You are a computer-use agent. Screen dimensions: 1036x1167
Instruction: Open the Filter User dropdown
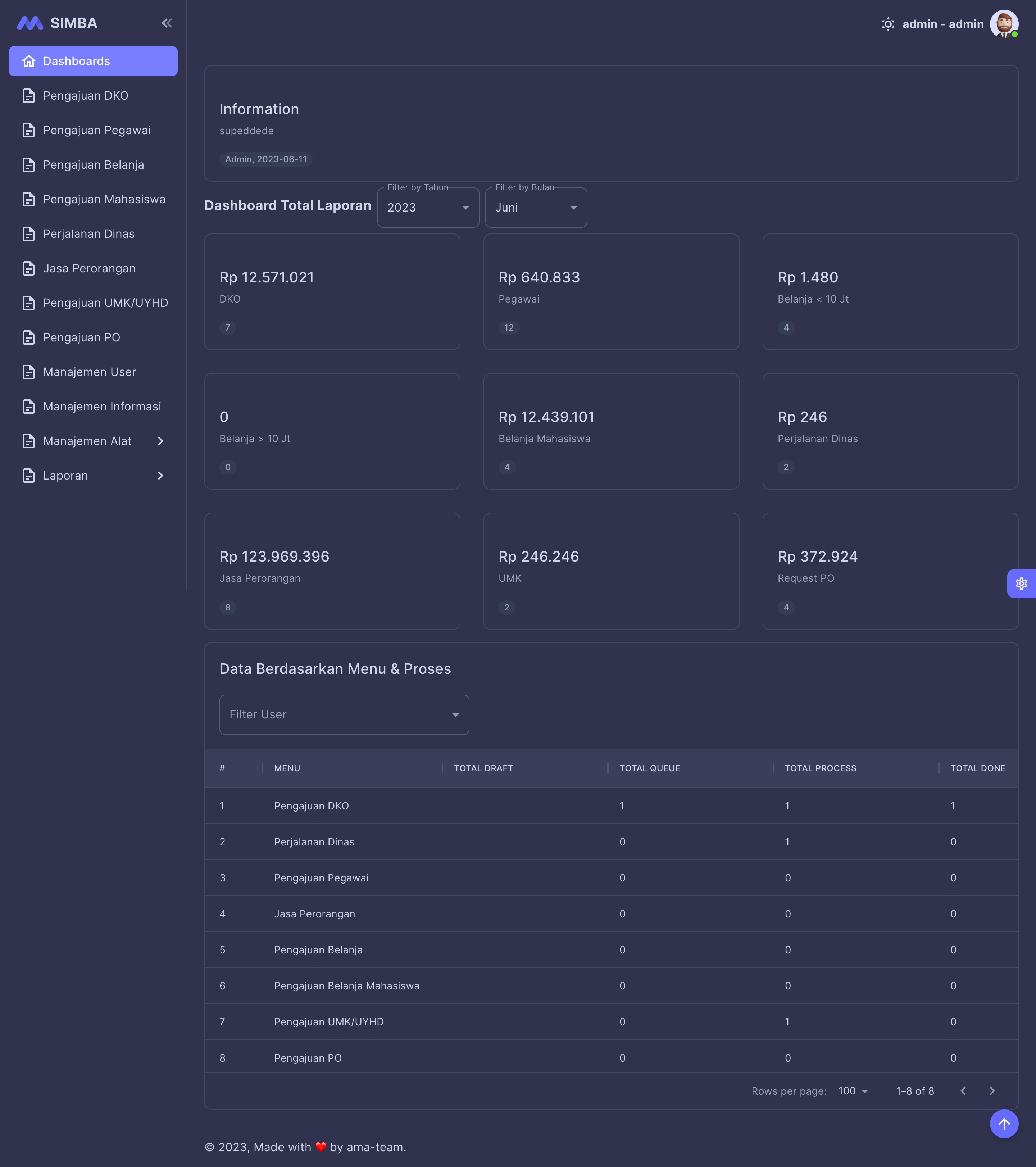[x=344, y=715]
